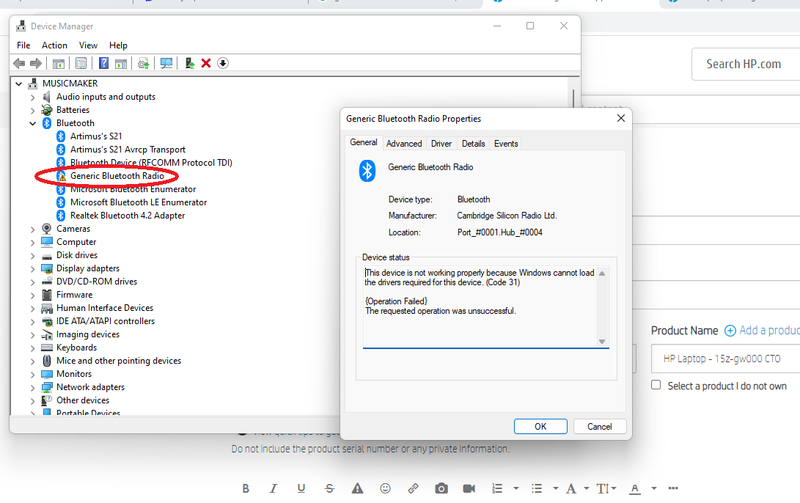Open the File menu
The height and width of the screenshot is (503, 800).
pos(23,45)
